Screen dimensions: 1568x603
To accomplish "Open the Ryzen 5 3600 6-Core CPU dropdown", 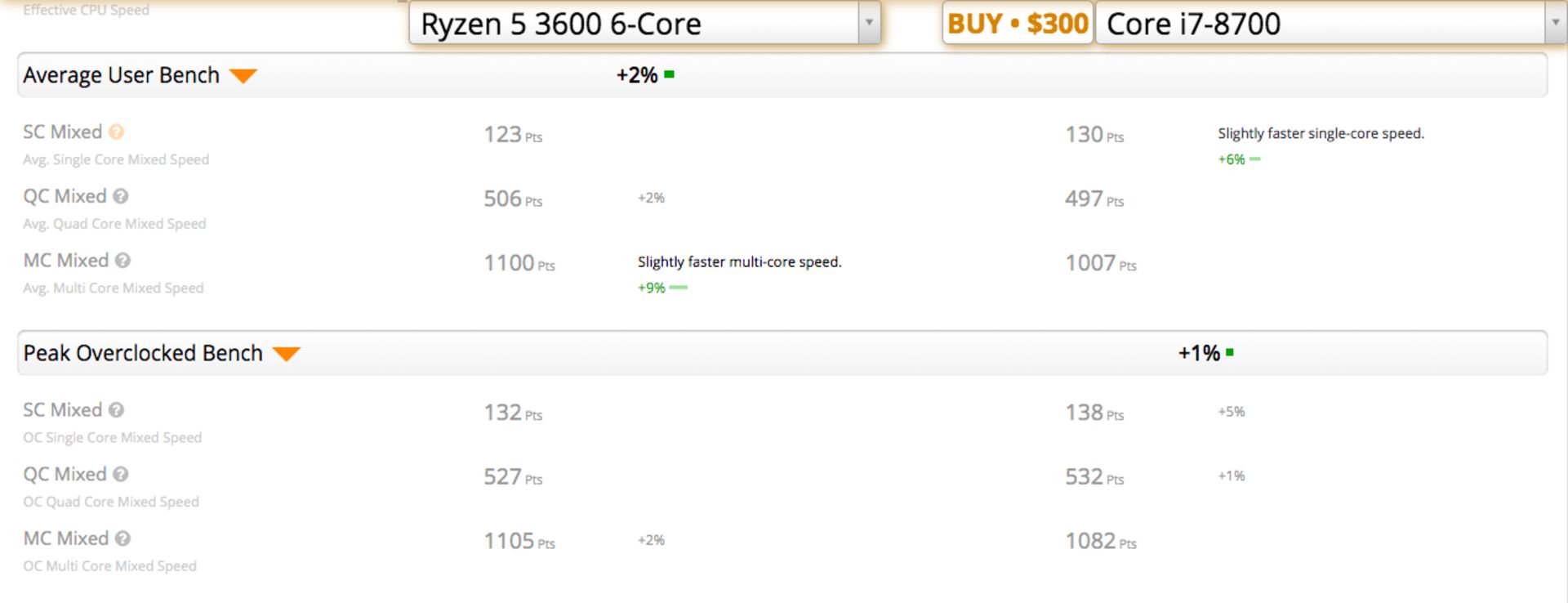I will coord(868,23).
